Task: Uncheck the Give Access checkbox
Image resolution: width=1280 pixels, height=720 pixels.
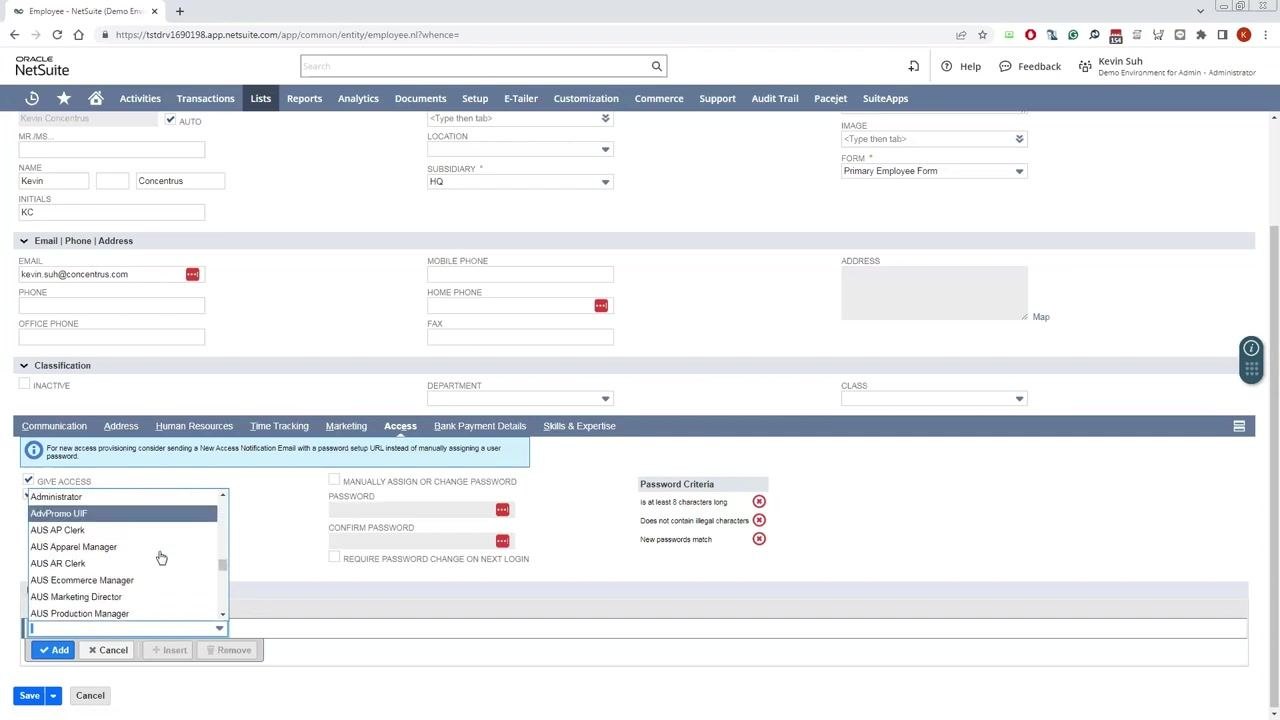Action: 28,480
